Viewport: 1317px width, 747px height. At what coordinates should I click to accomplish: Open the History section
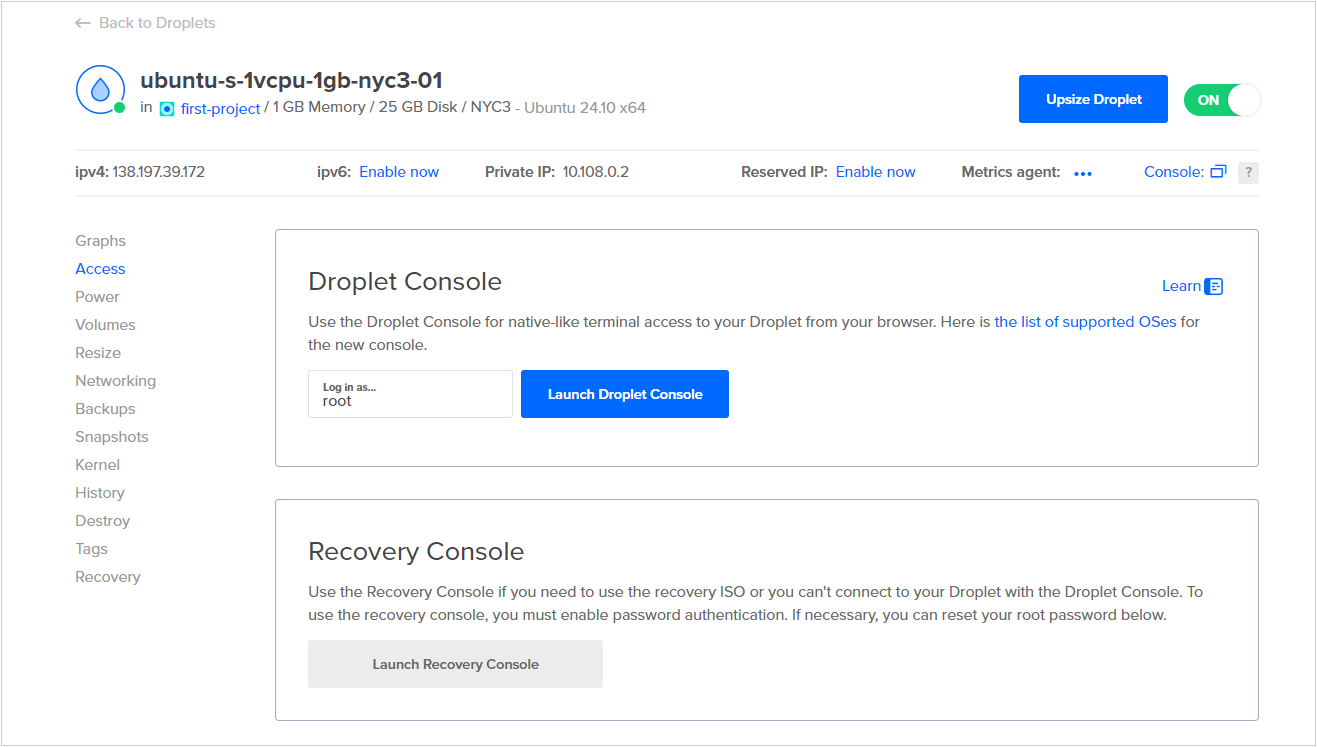pos(100,493)
